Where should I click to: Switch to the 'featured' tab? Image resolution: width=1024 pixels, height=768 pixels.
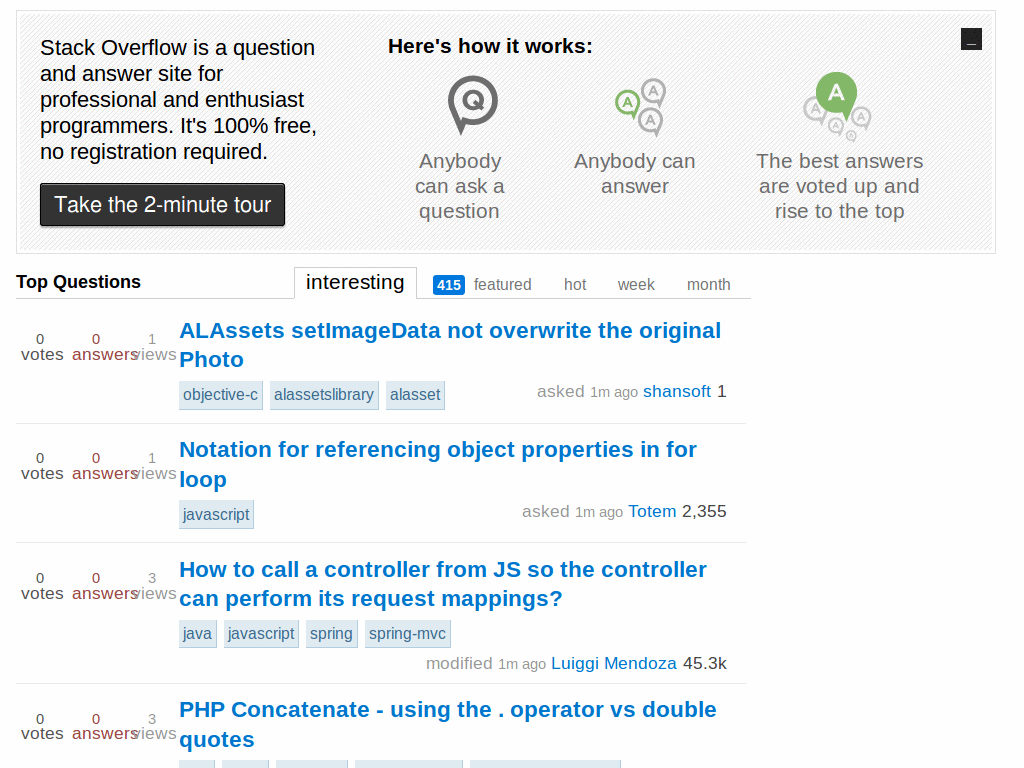coord(503,285)
